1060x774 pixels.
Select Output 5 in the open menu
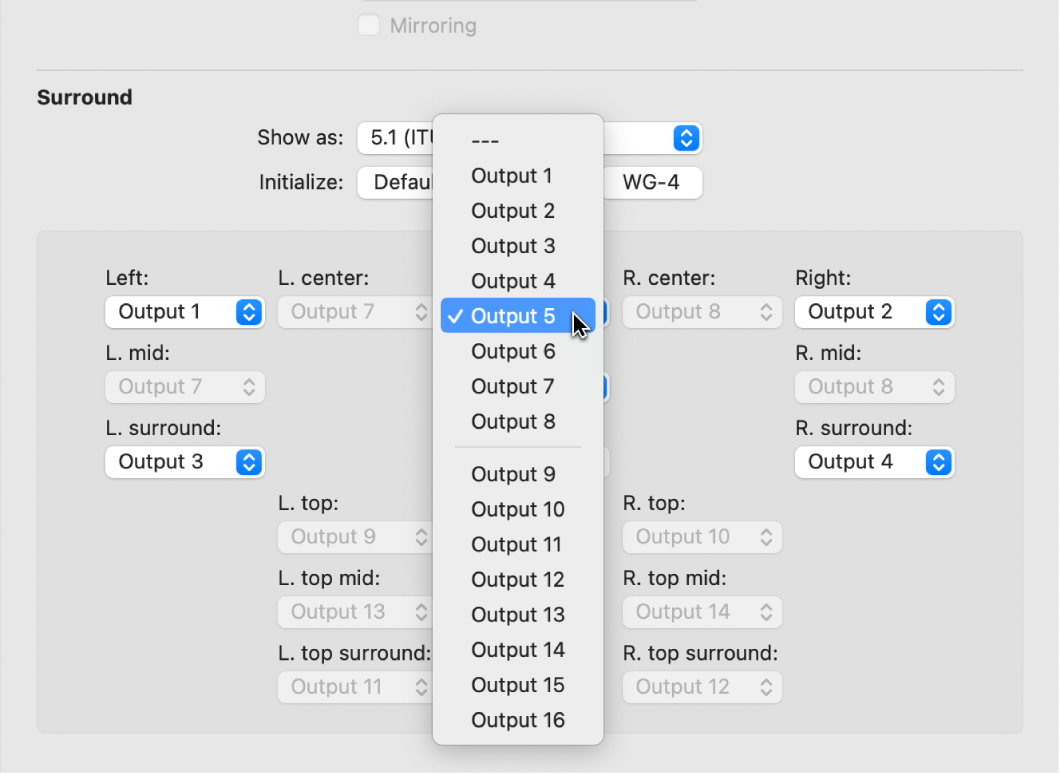click(512, 316)
